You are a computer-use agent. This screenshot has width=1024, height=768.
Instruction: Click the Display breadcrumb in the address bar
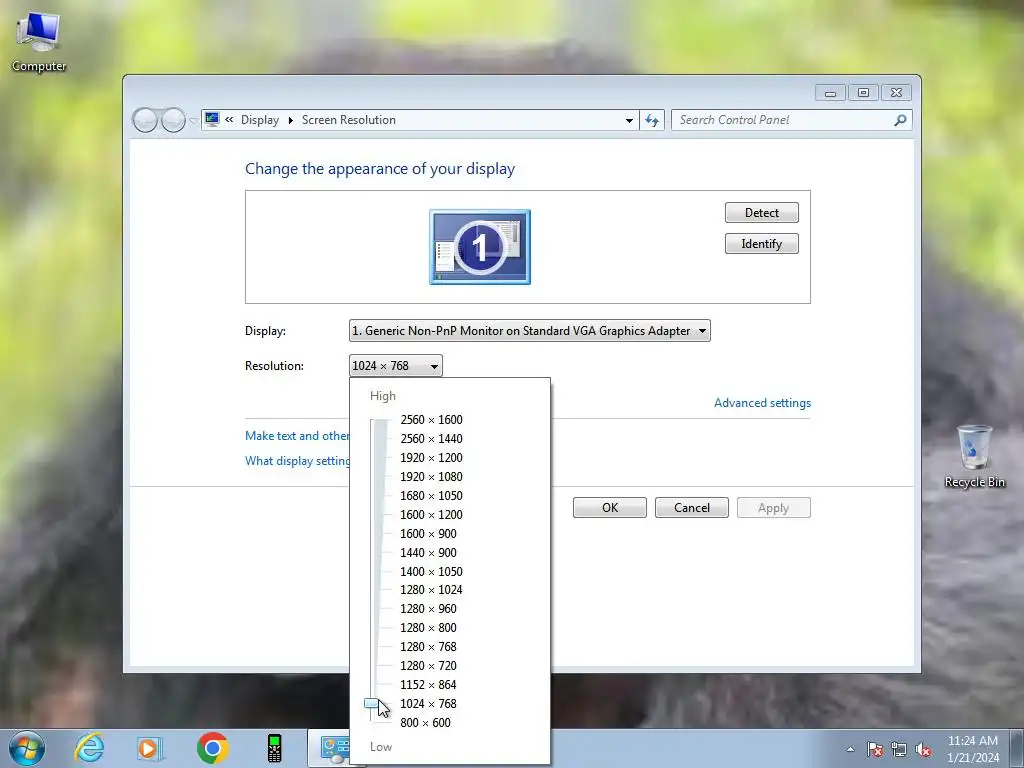[260, 120]
